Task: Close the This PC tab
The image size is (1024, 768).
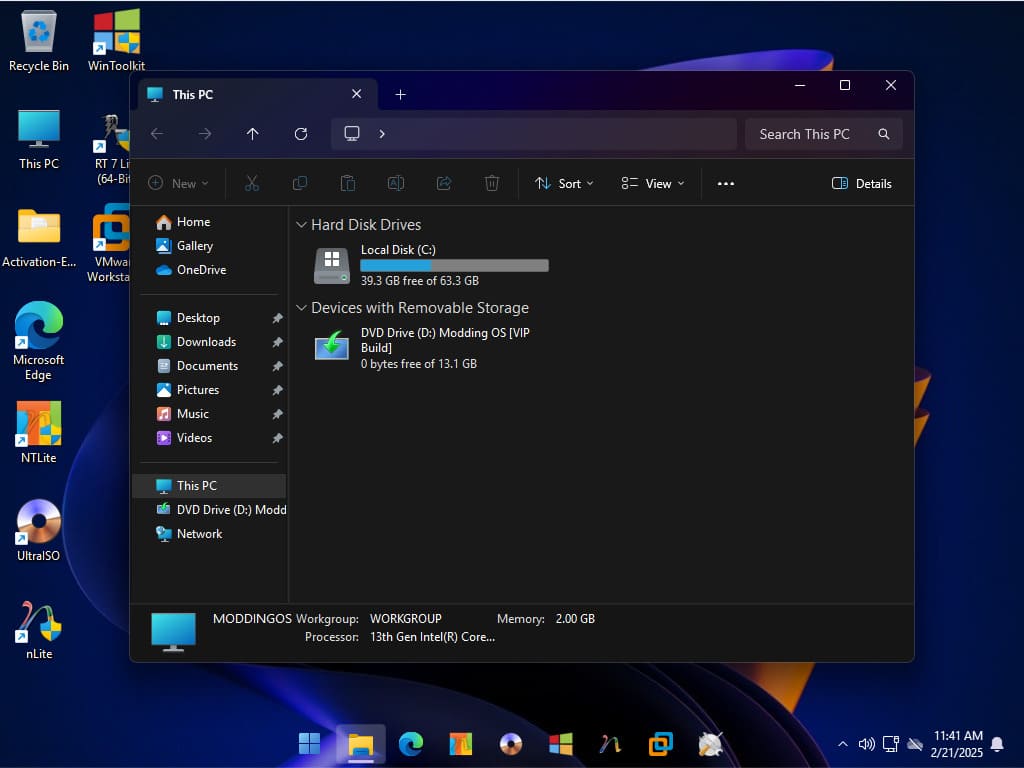Action: [357, 94]
